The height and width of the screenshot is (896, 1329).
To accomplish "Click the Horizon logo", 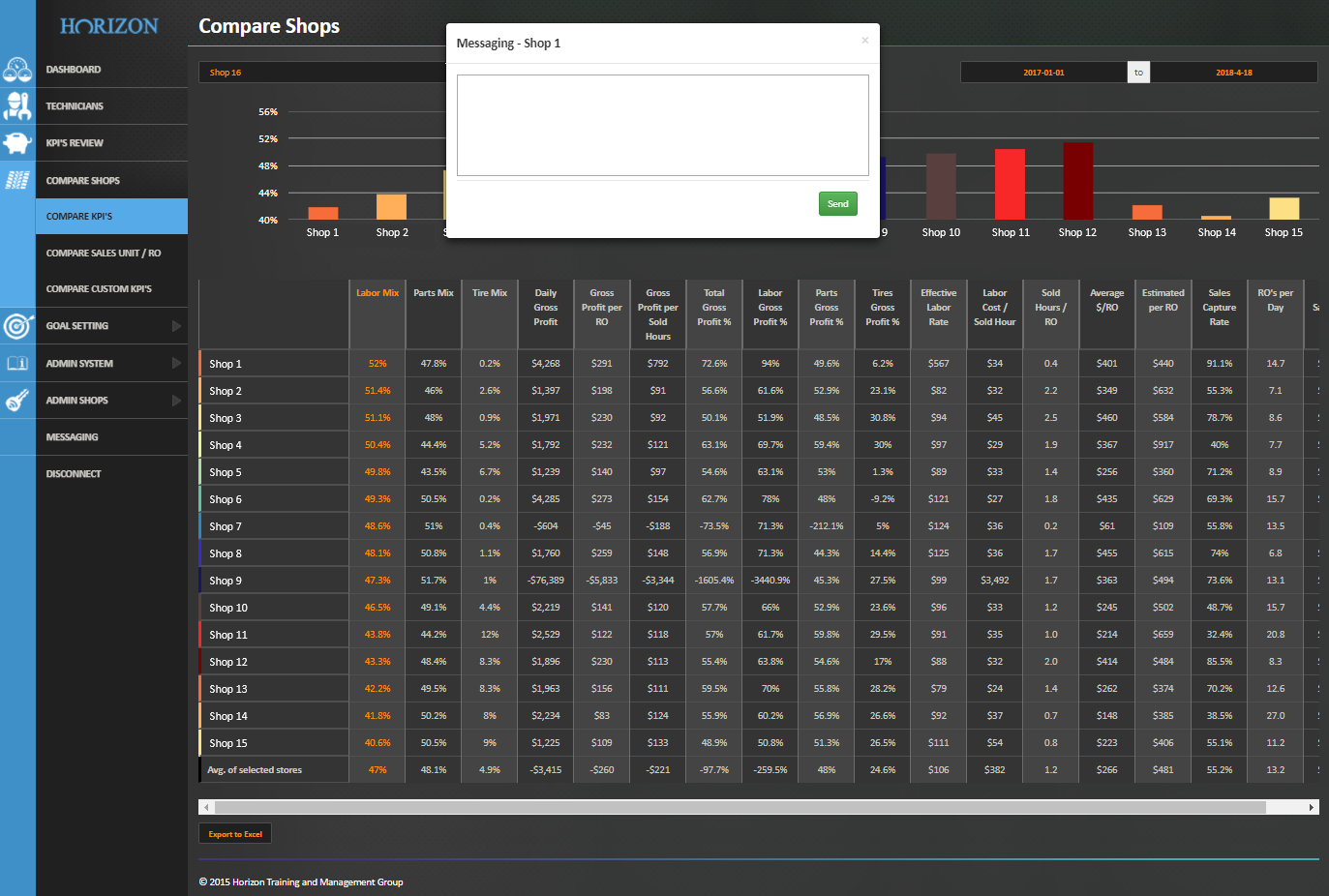I will pyautogui.click(x=109, y=26).
